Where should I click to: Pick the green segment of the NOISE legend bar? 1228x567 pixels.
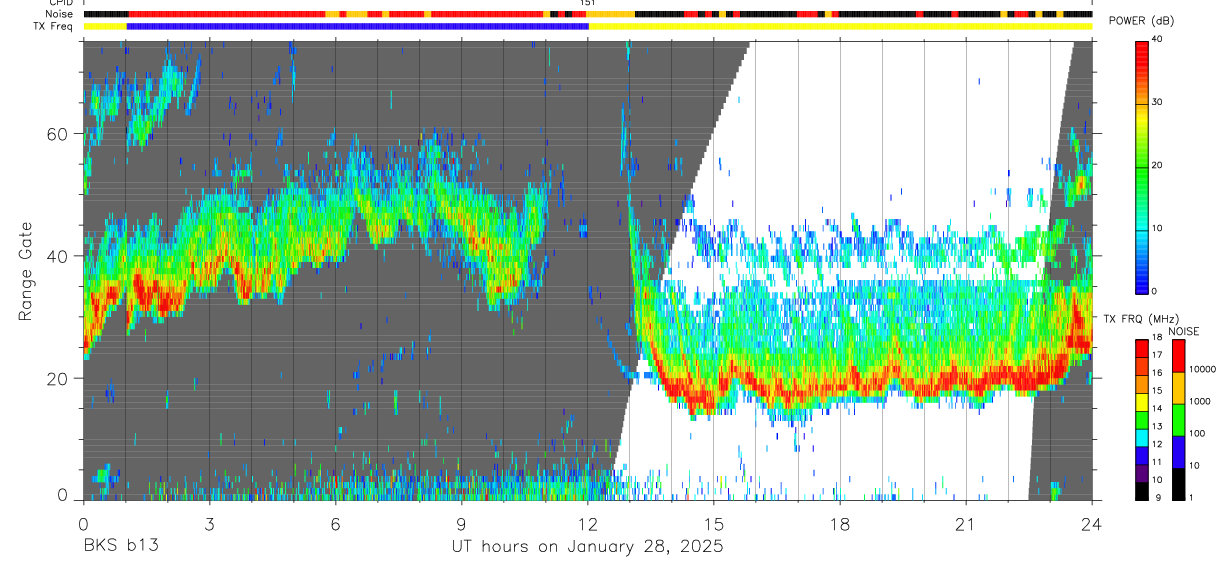tap(1179, 420)
